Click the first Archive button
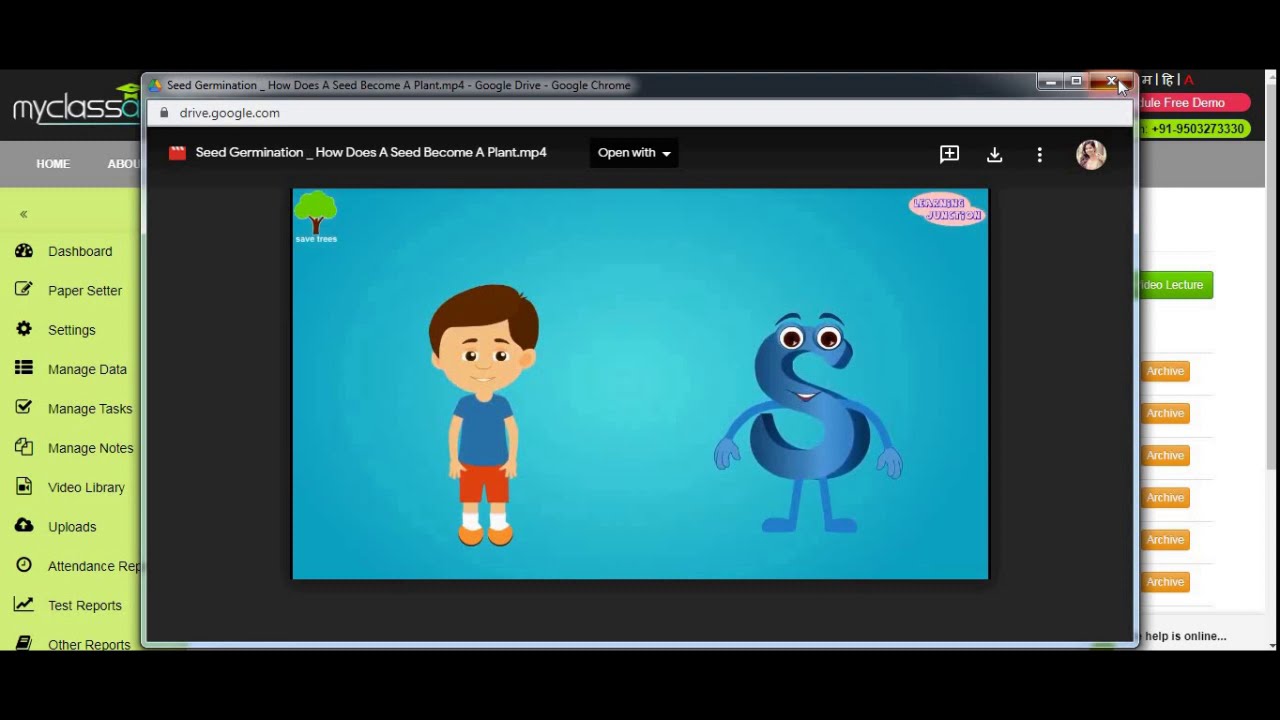This screenshot has width=1280, height=720. (x=1165, y=371)
